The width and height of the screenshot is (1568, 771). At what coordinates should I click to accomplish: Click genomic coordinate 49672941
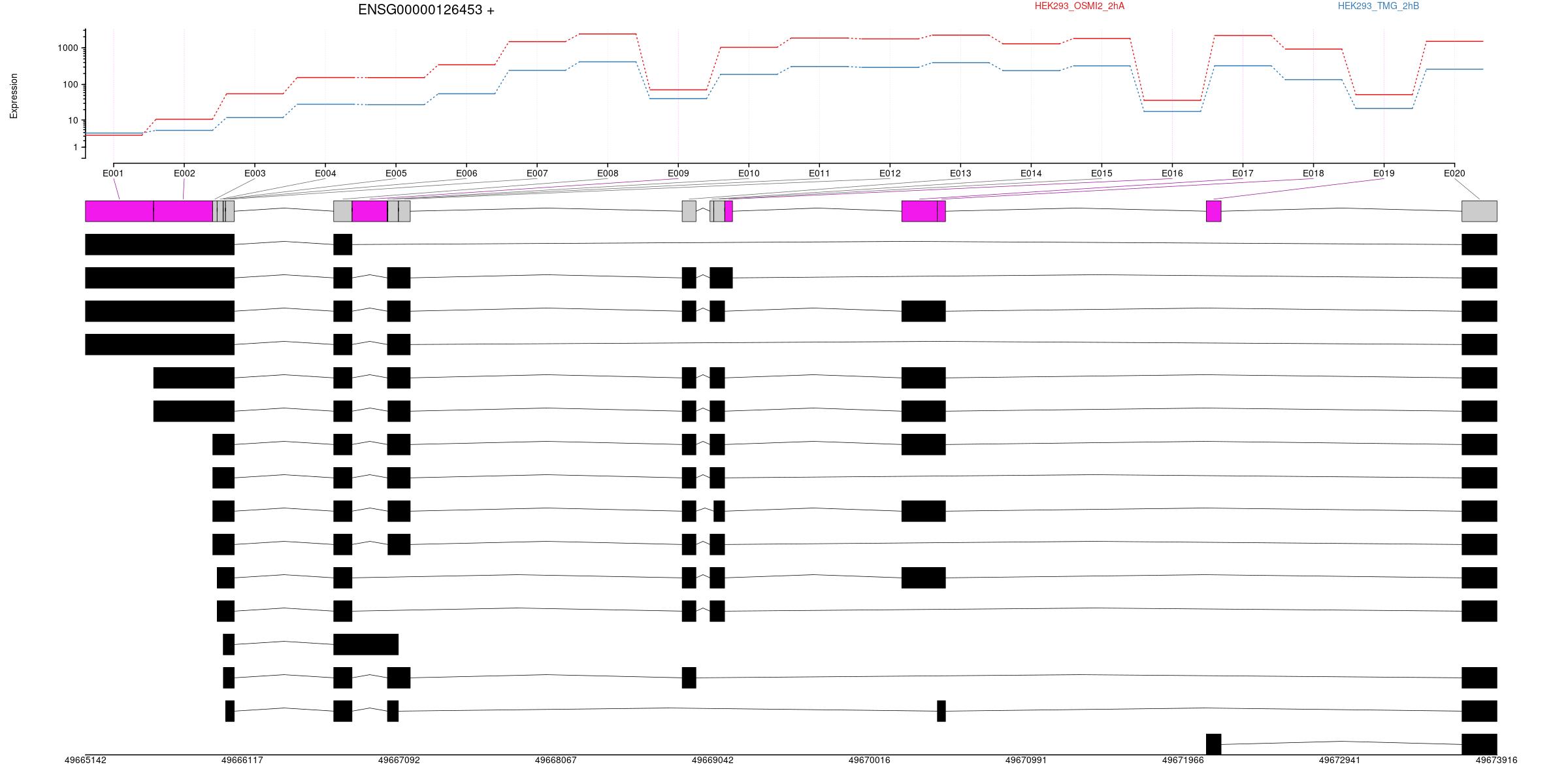(1340, 760)
